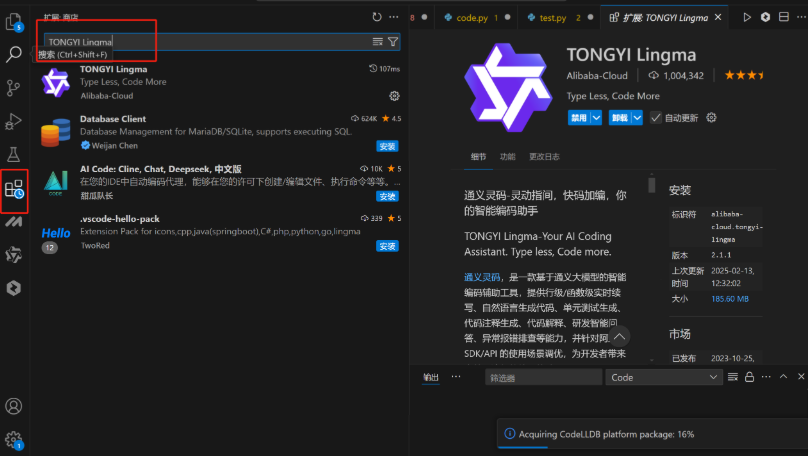Open extension settings gear beside auto update
This screenshot has width=808, height=456.
pos(711,117)
